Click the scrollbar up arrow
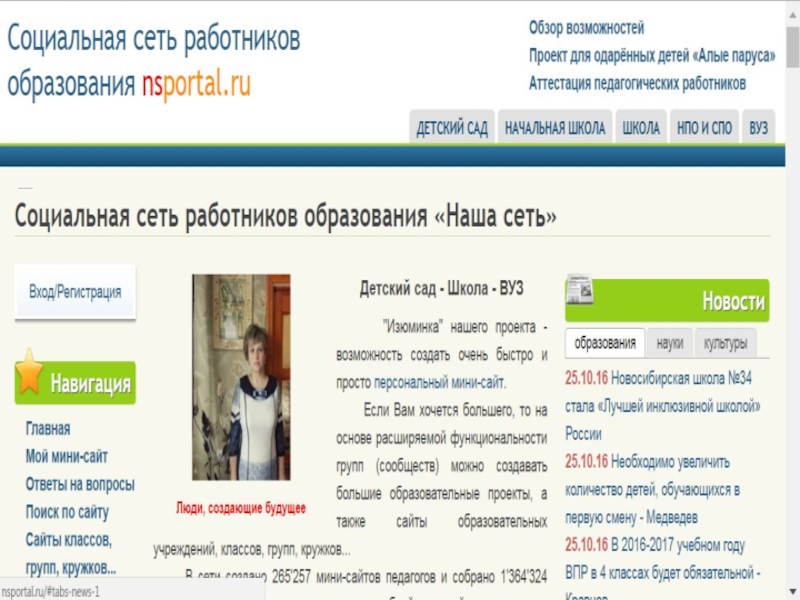The height and width of the screenshot is (600, 800). pos(792,14)
